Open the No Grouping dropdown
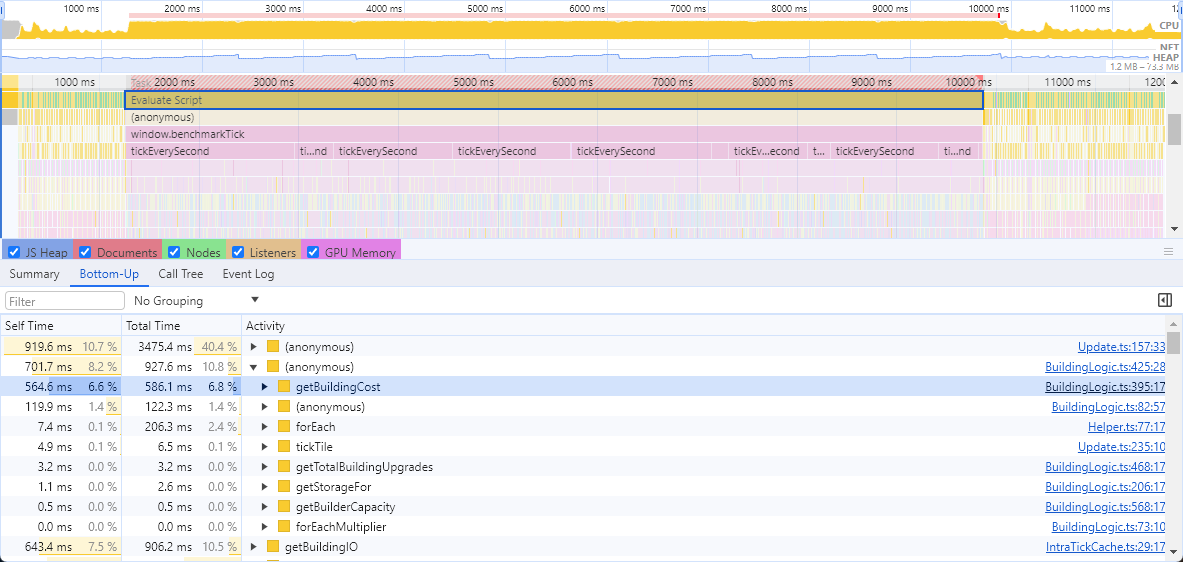1183x562 pixels. click(196, 300)
